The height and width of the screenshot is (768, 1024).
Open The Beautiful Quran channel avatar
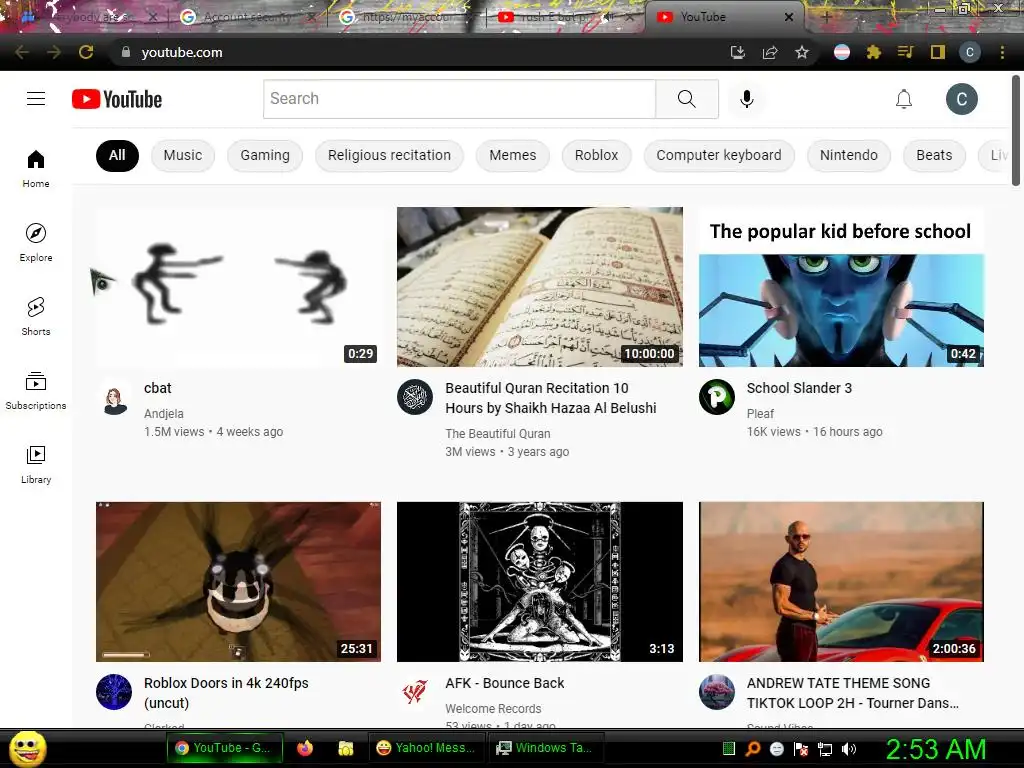pos(415,396)
